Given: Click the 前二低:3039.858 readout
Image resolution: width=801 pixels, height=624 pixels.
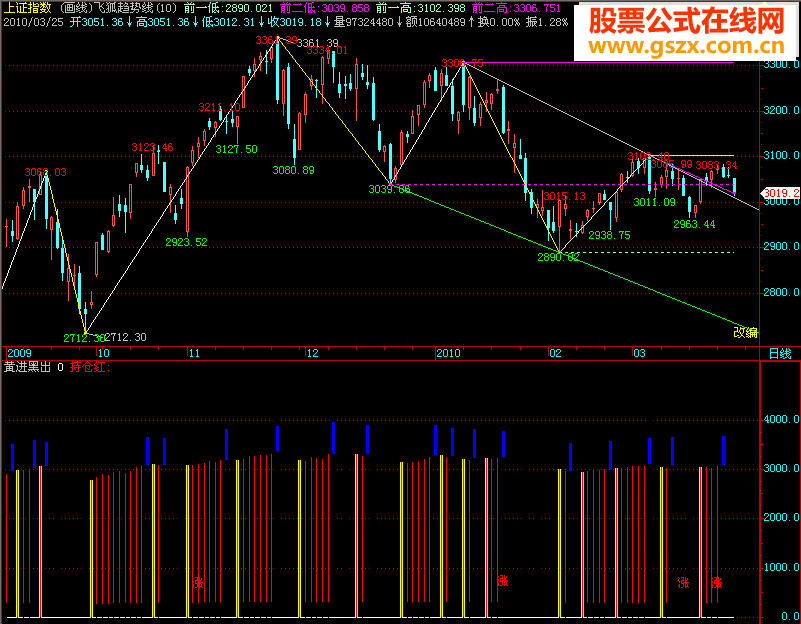Looking at the screenshot, I should (324, 8).
